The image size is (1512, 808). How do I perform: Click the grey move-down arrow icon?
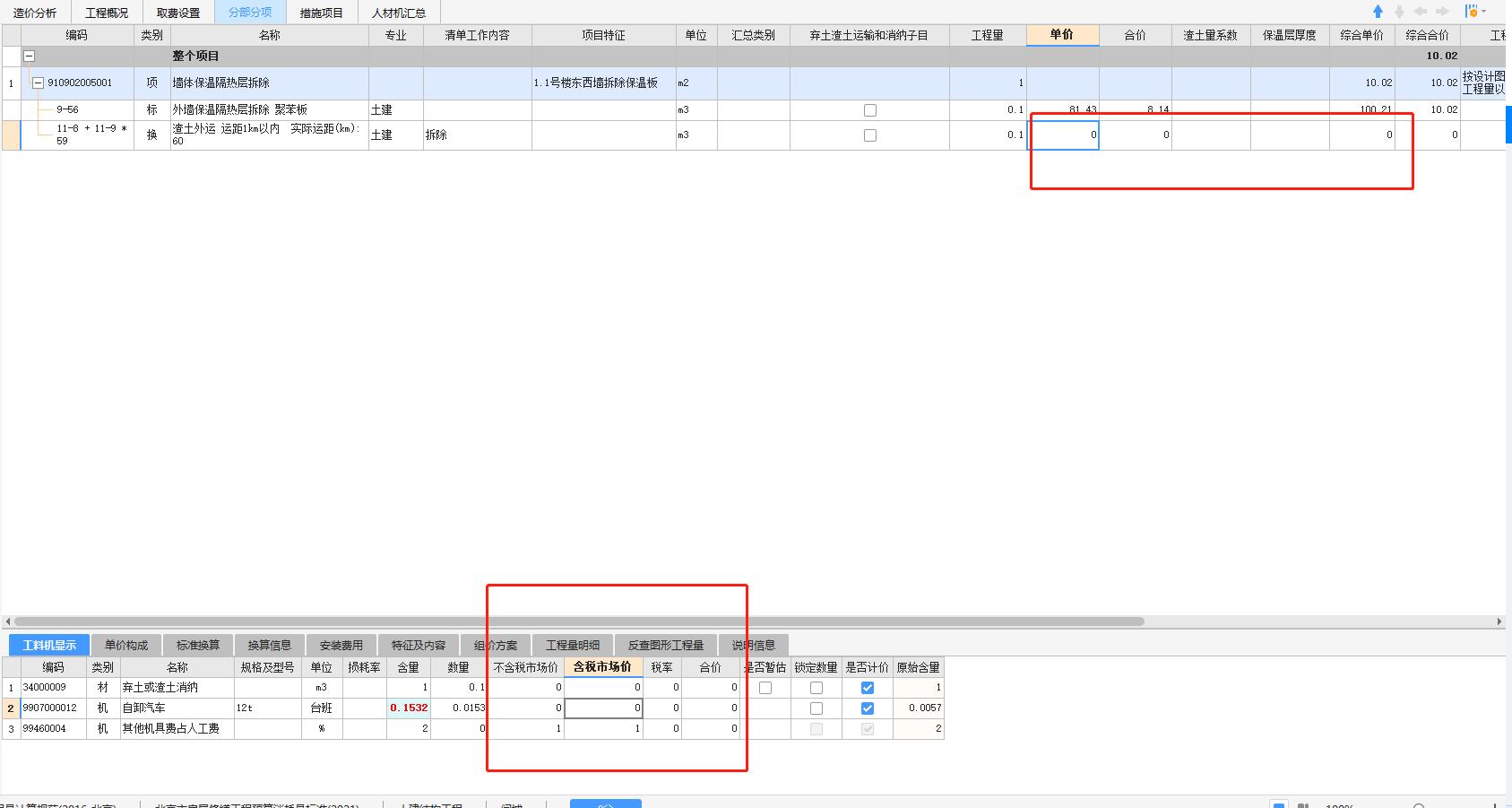pos(1399,12)
